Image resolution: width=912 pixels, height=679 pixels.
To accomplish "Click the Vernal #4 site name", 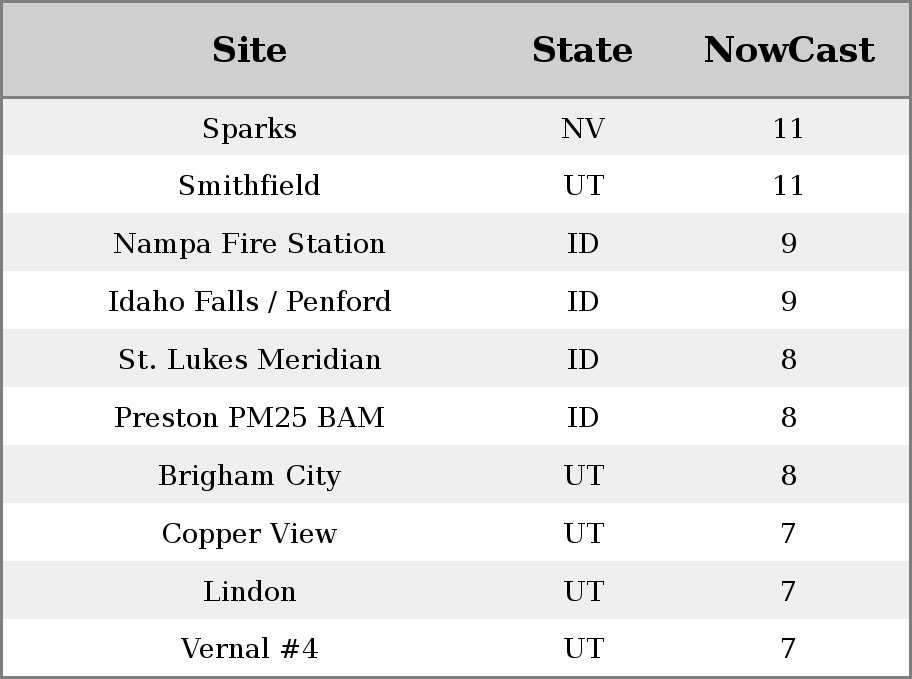I will point(249,650).
